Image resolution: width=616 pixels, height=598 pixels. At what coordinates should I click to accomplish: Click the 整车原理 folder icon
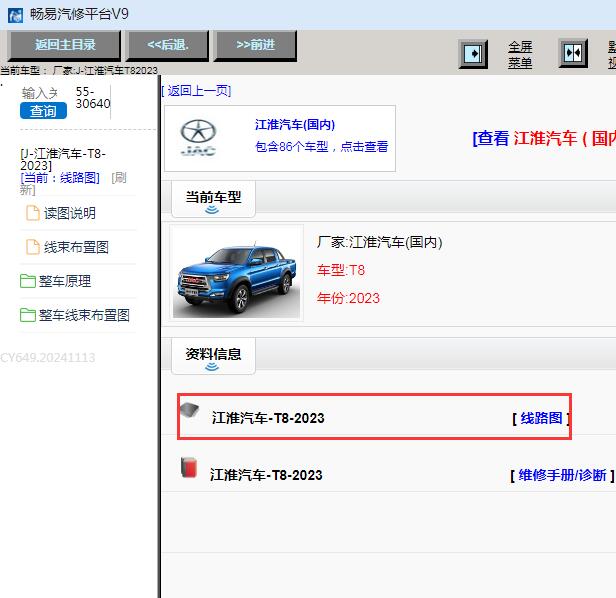coord(28,281)
